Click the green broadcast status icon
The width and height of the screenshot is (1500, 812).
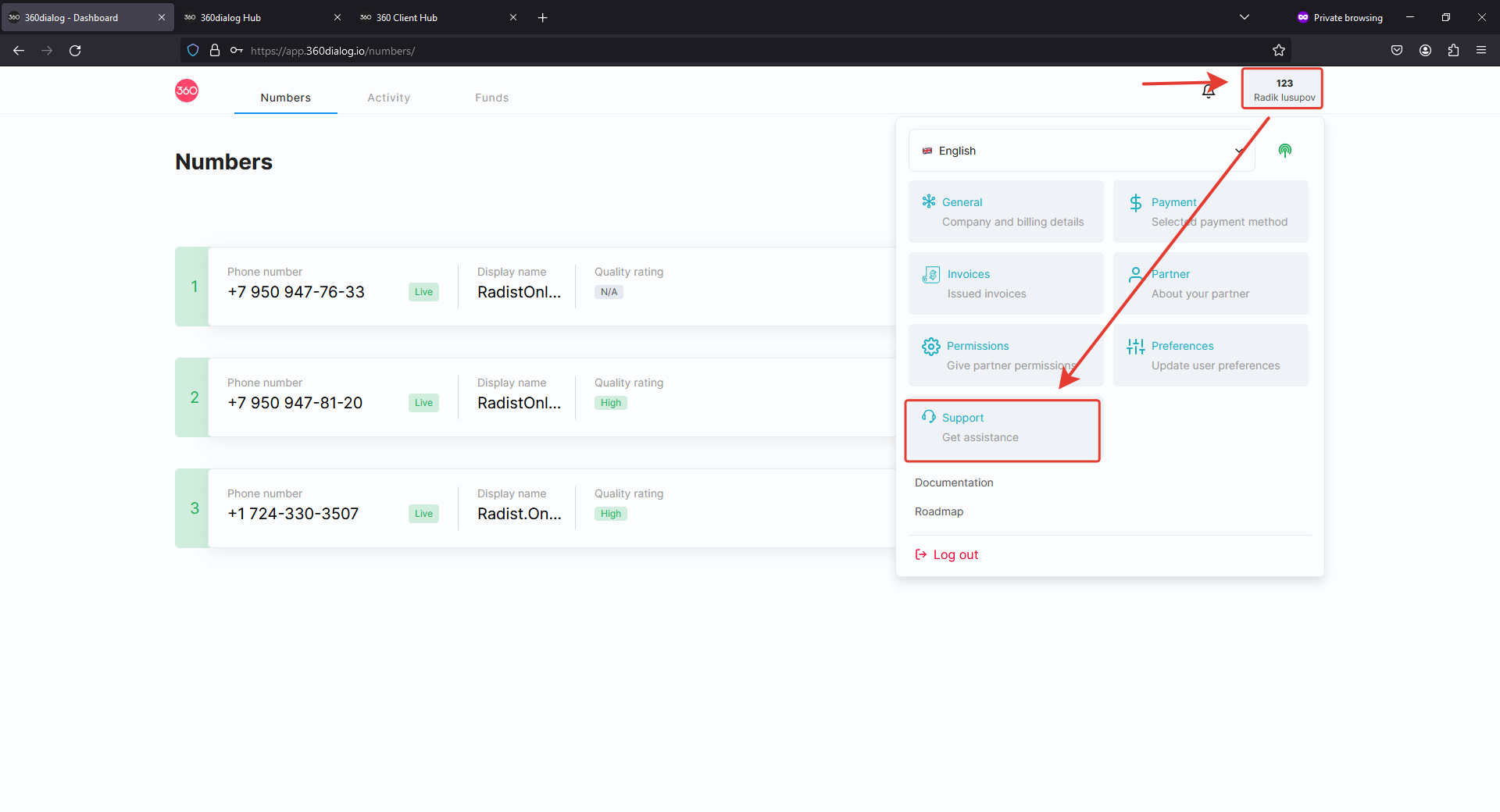(x=1284, y=151)
